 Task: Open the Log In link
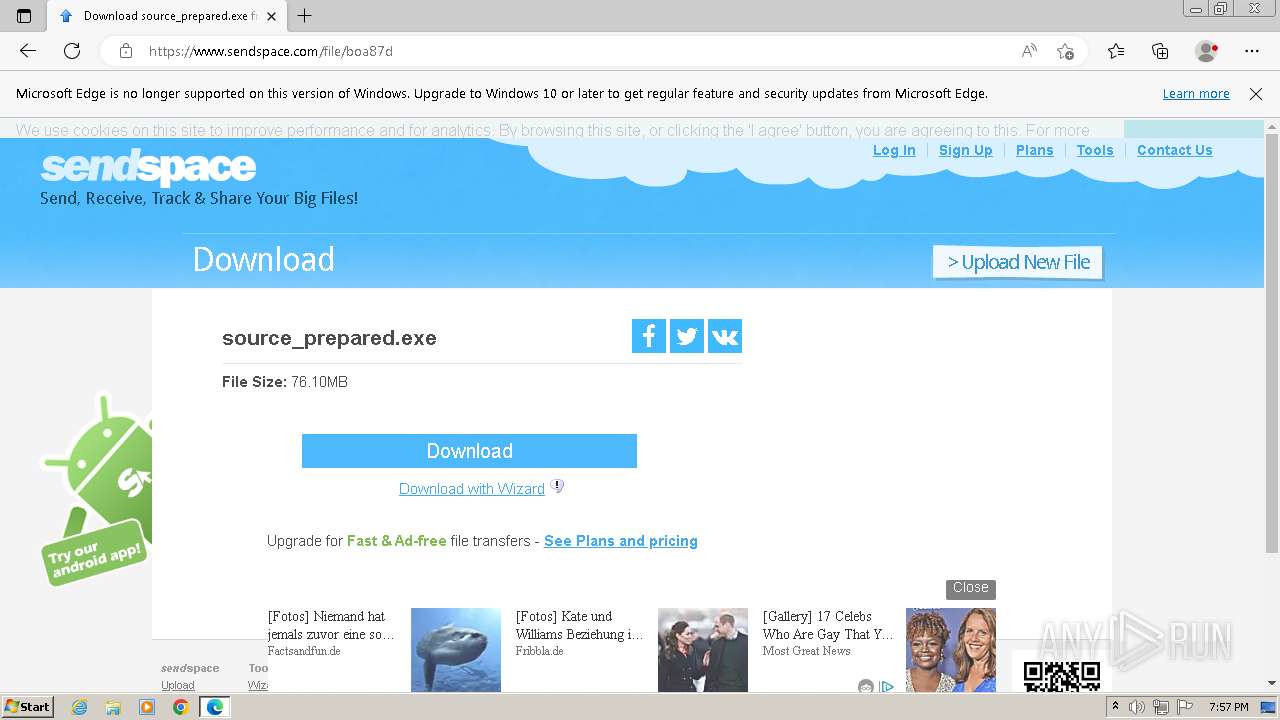pyautogui.click(x=894, y=150)
